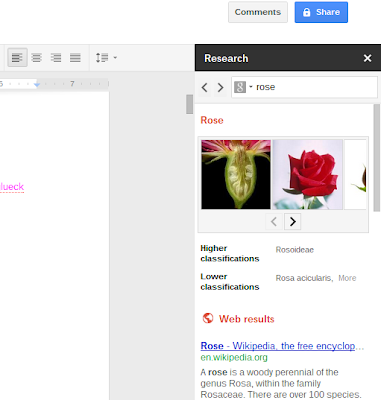Align text to the right
The height and width of the screenshot is (400, 381).
click(56, 58)
